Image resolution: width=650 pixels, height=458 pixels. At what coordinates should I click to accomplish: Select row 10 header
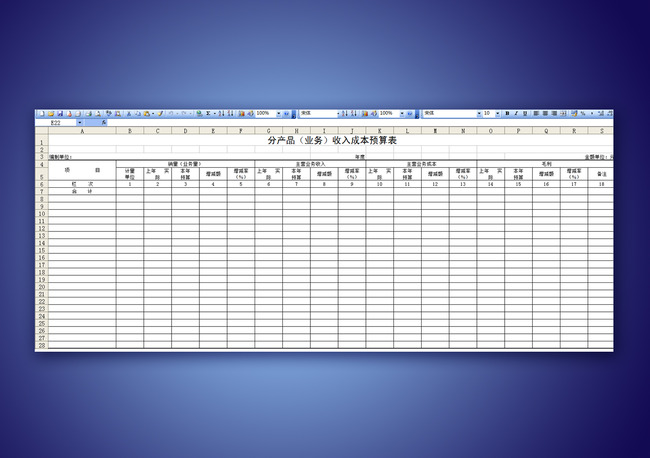42,214
